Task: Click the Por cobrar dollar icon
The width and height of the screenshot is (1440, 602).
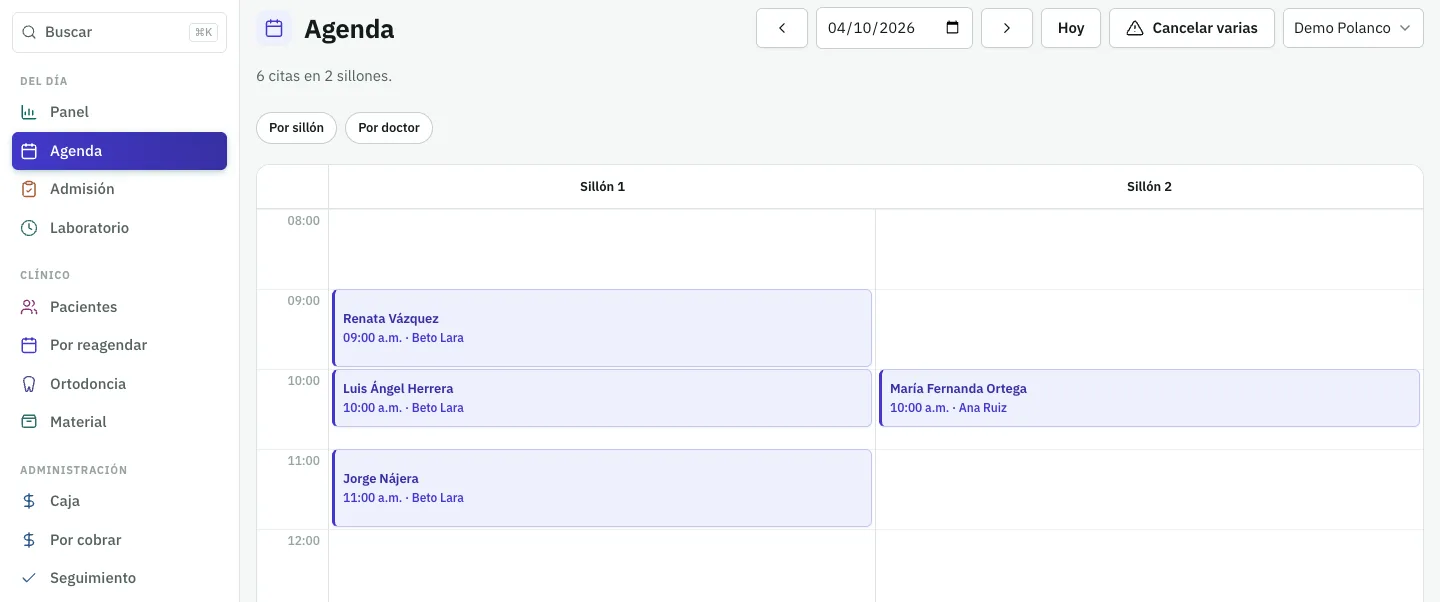Action: pyautogui.click(x=29, y=540)
